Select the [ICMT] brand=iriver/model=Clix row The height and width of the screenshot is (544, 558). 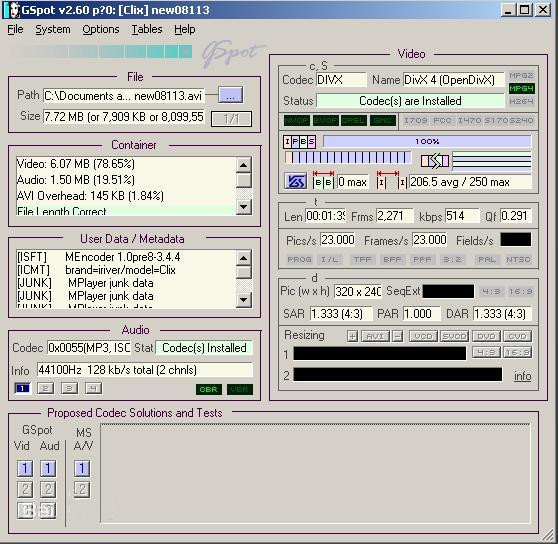126,270
